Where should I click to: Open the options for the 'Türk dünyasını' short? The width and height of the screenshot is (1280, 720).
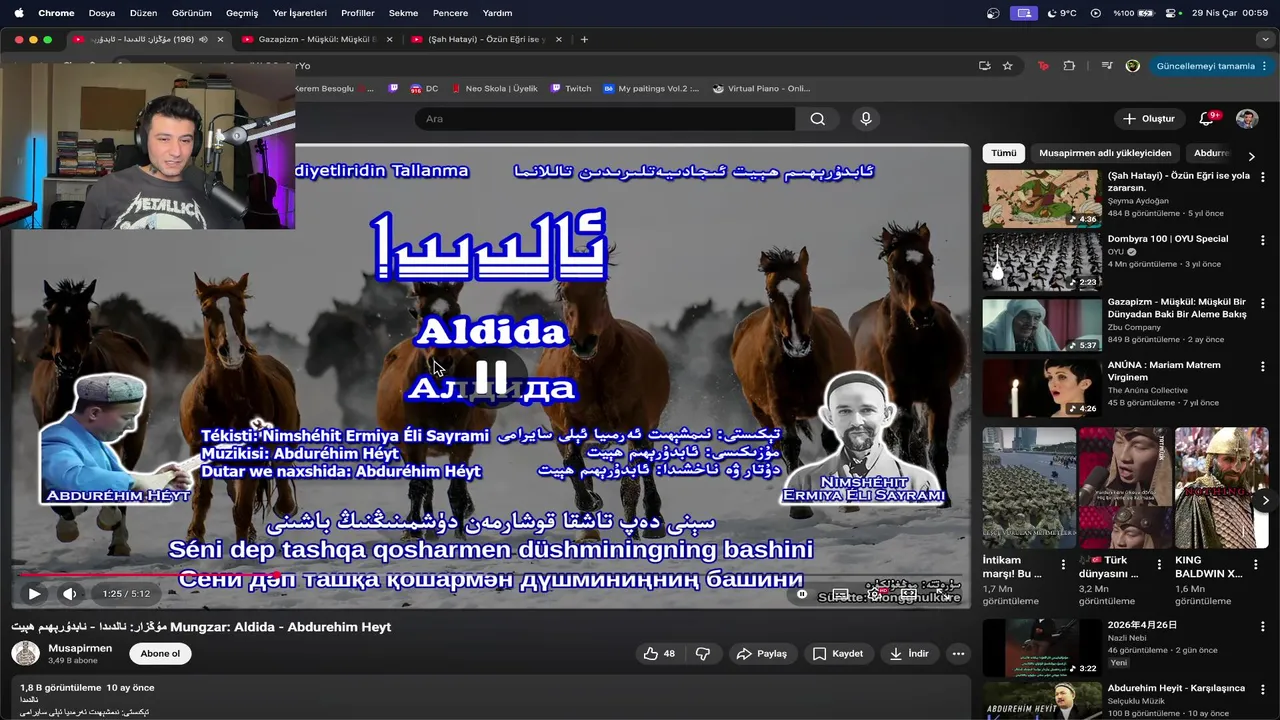coord(1160,565)
